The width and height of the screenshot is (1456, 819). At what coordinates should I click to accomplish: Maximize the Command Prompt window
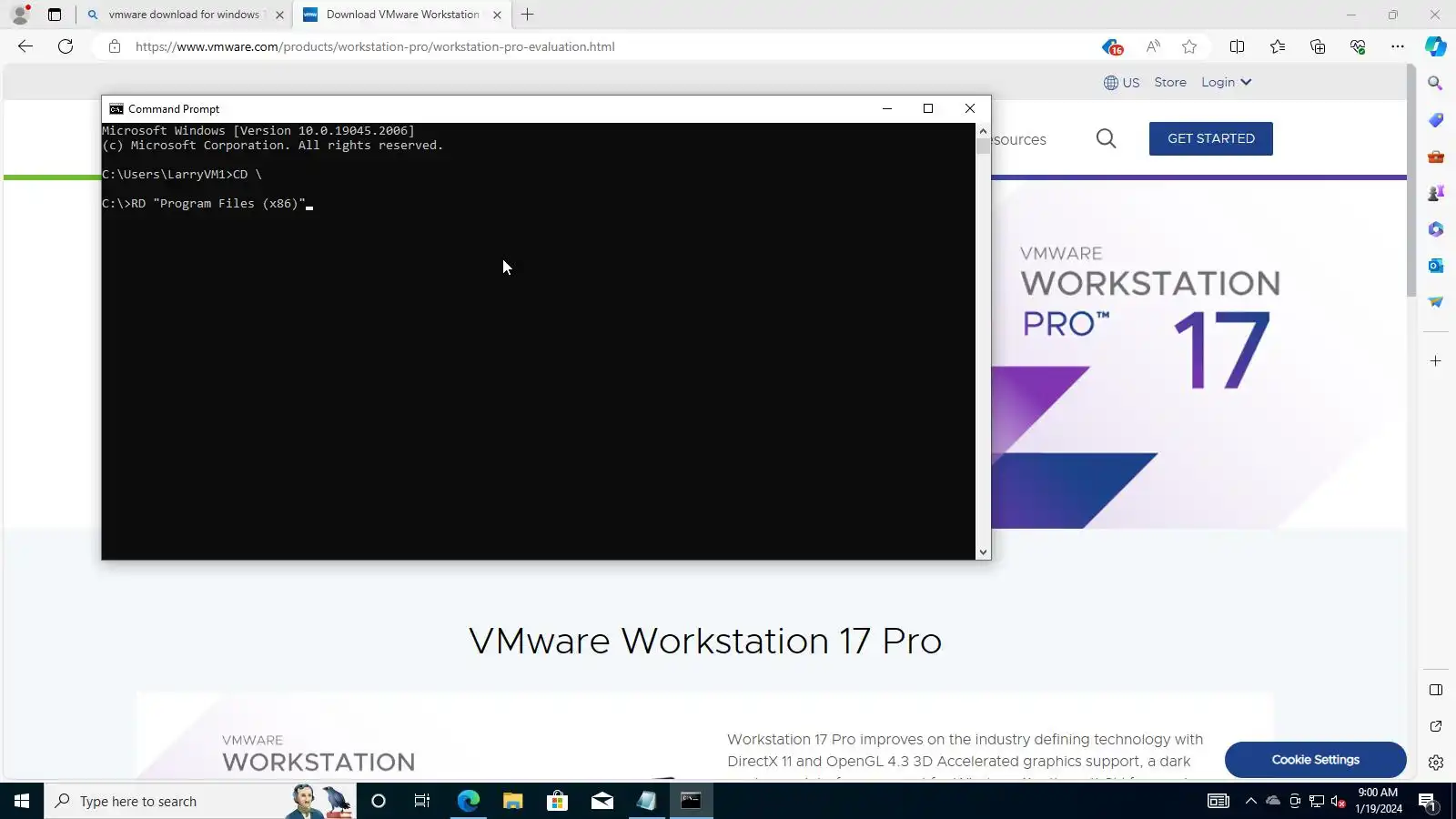pyautogui.click(x=928, y=108)
